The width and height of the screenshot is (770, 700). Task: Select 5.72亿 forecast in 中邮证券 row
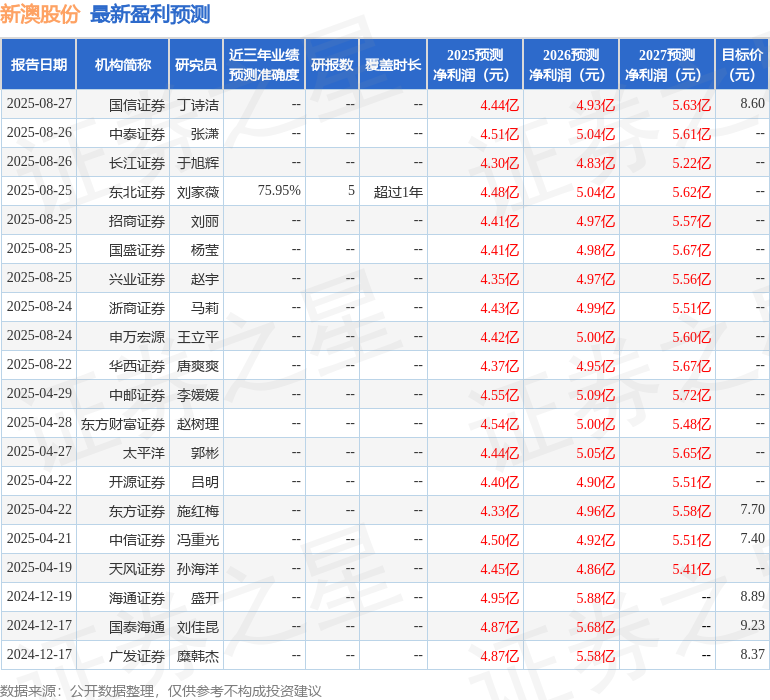pos(691,395)
